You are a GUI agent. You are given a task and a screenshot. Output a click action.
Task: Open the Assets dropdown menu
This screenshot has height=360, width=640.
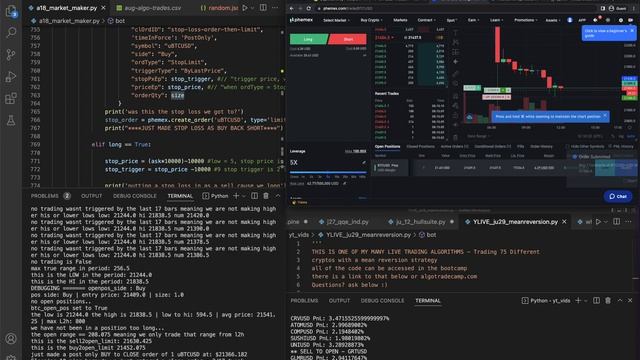tap(553, 20)
